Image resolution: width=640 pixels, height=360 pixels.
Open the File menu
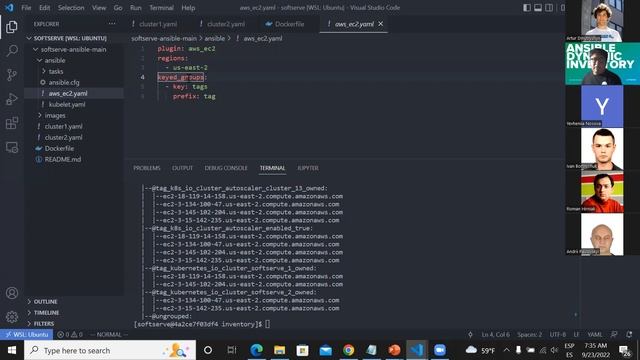[x=26, y=7]
